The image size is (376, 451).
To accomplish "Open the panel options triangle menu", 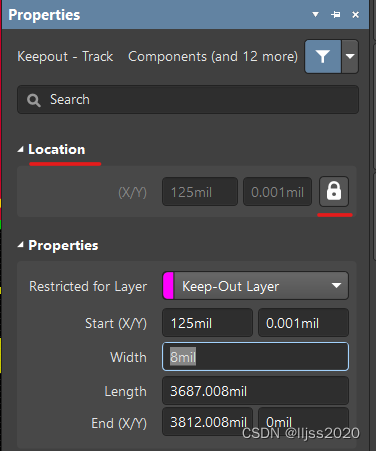I will tap(315, 15).
